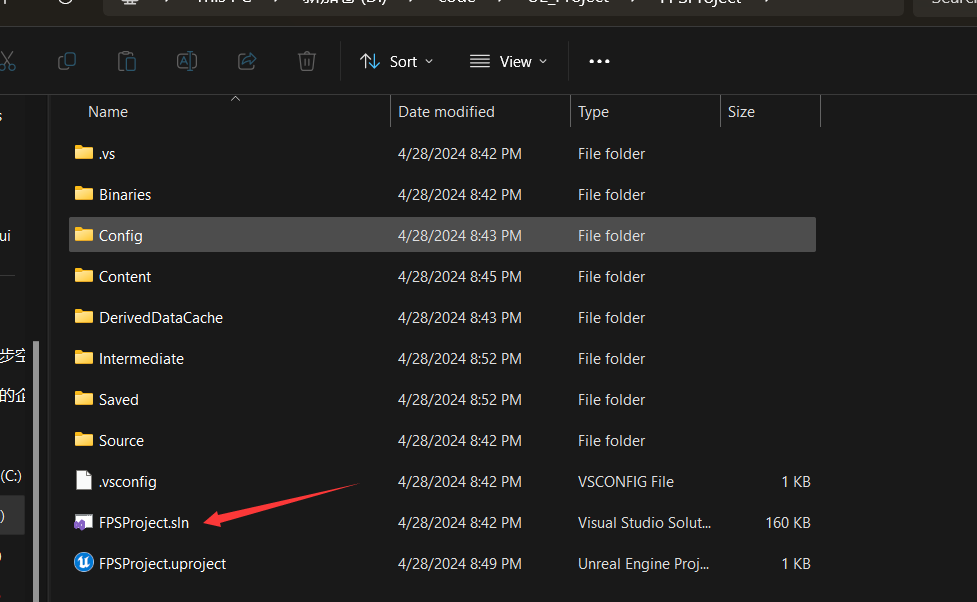Select the FPSProject.uproject Unreal Engine icon
977x602 pixels.
tap(84, 563)
